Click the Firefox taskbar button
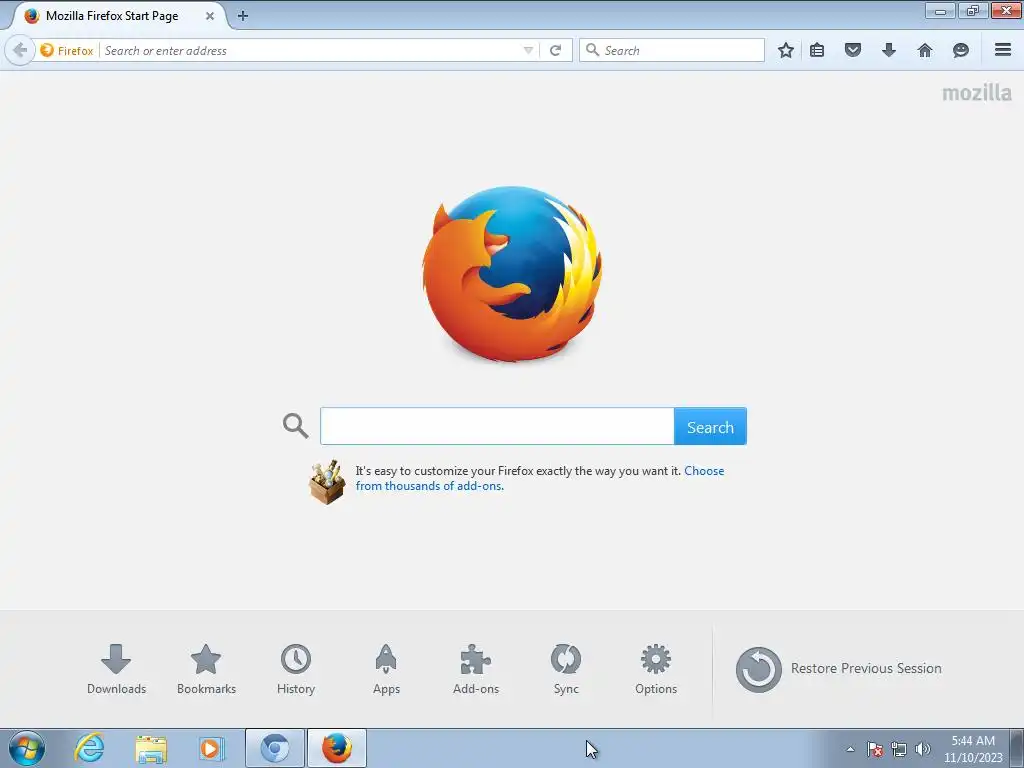The image size is (1024, 768). point(337,748)
